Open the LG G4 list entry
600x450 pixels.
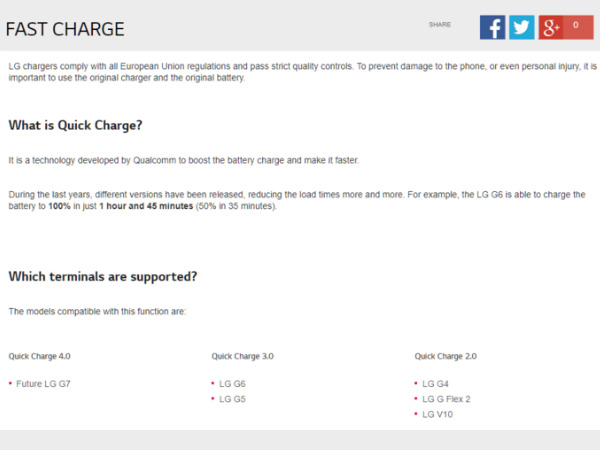(435, 383)
